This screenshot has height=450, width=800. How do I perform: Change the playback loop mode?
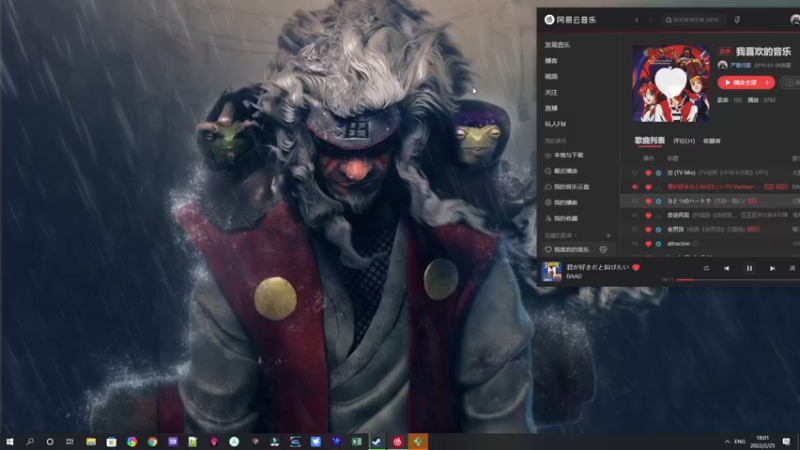click(x=706, y=268)
